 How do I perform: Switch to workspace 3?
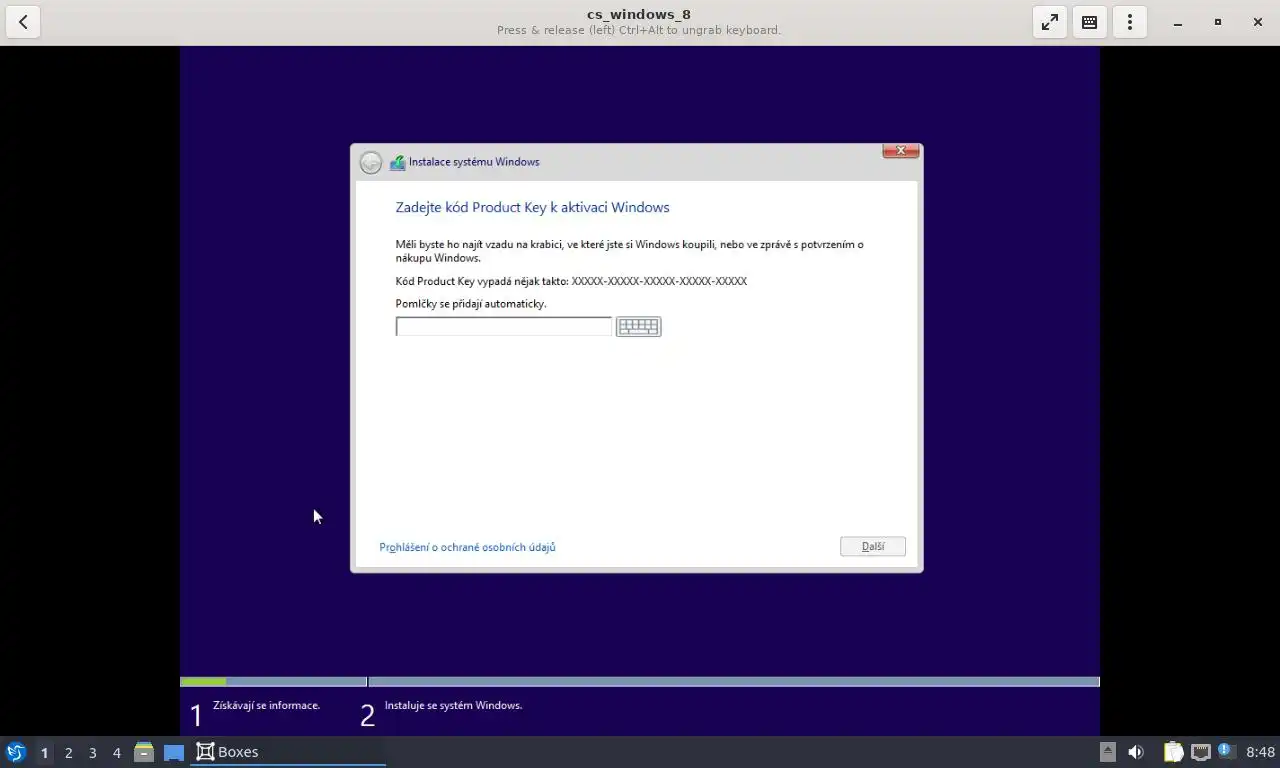(x=92, y=752)
